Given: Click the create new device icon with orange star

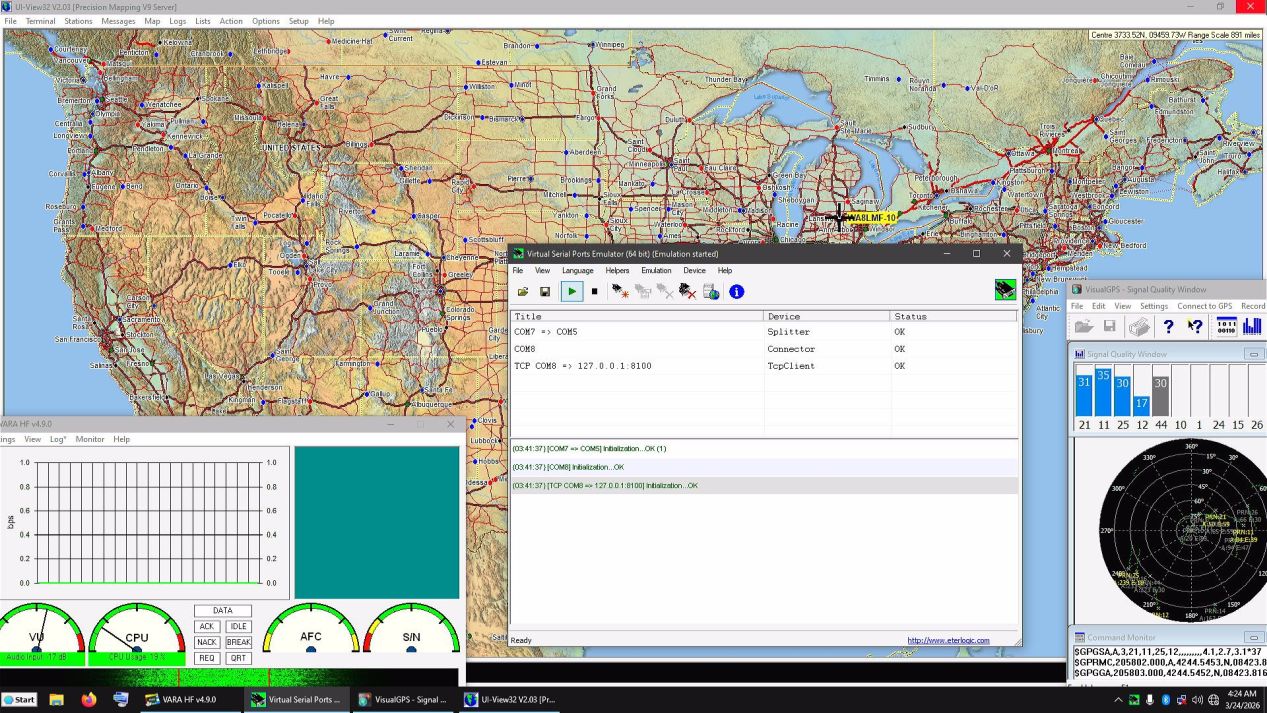Looking at the screenshot, I should pos(620,292).
